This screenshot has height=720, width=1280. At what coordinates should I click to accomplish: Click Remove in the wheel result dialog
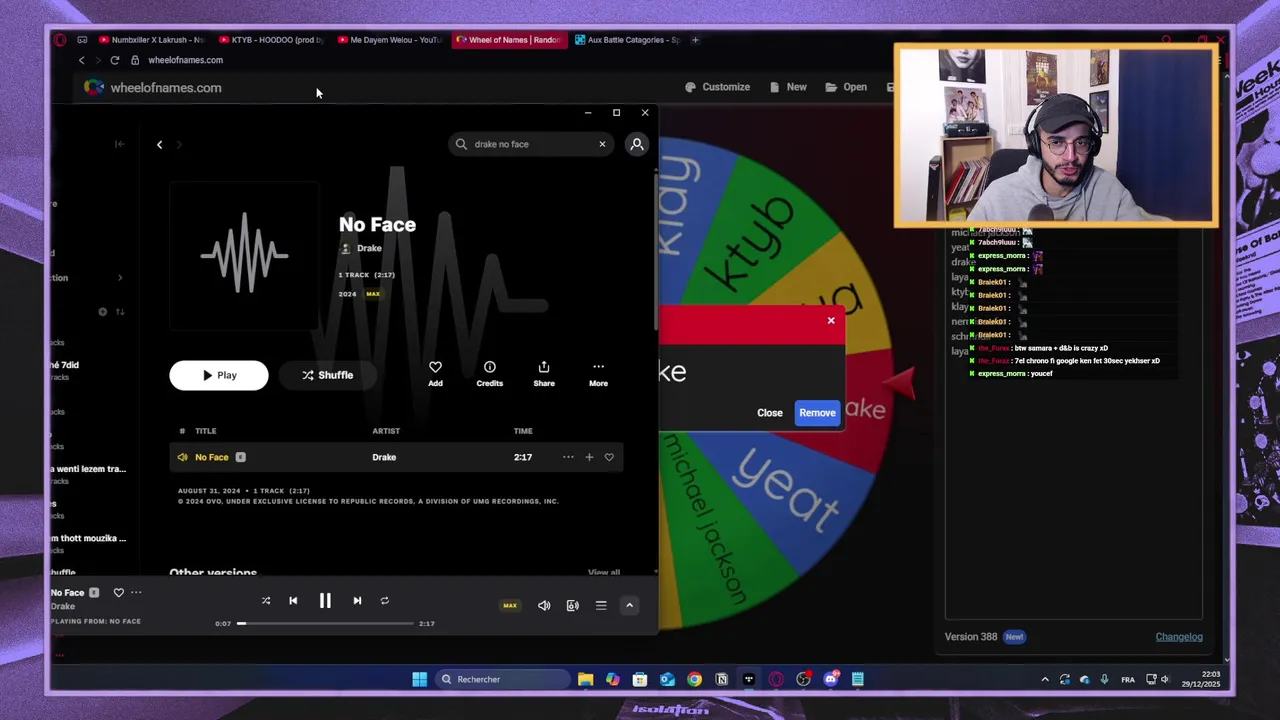click(817, 413)
